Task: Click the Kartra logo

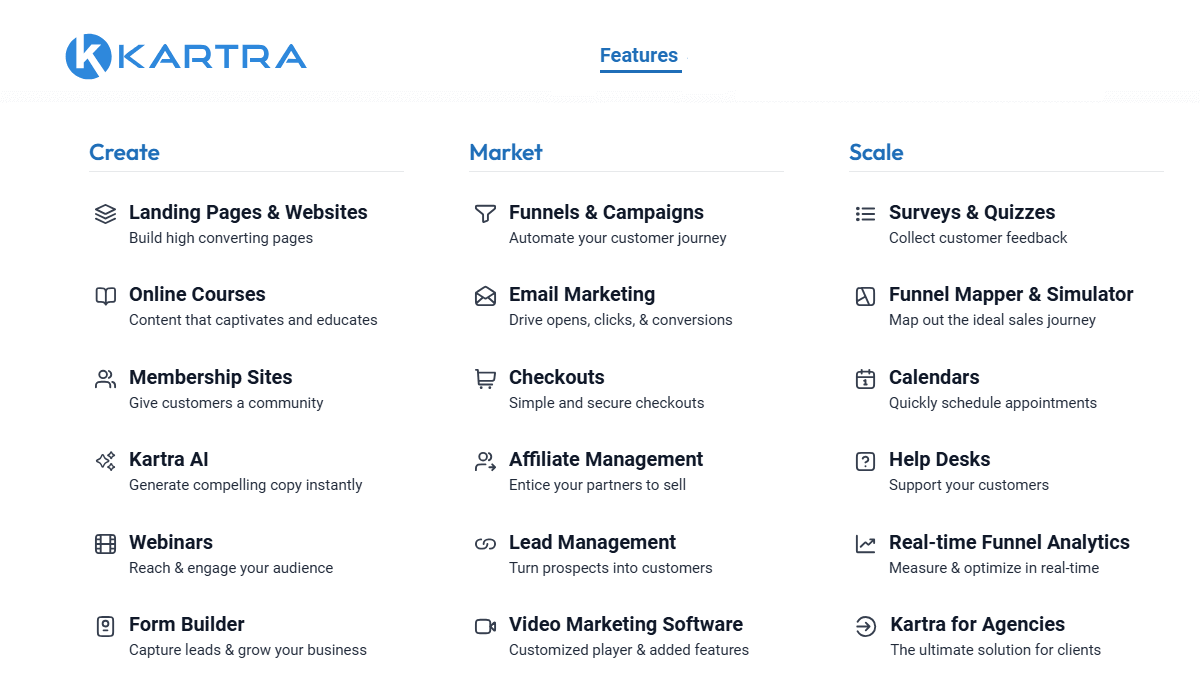Action: 186,56
